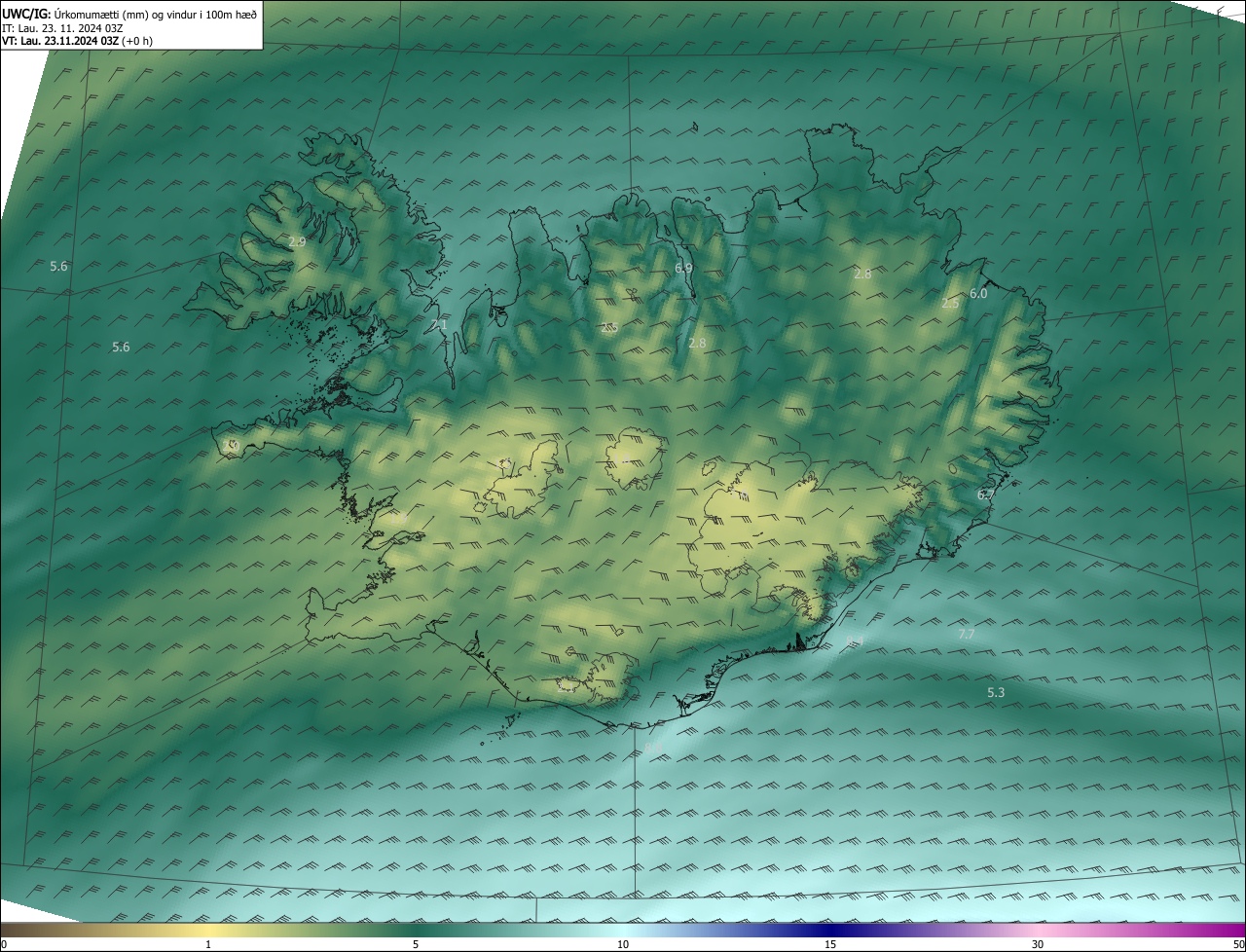Select the colorbar tick label 10
1246x952 pixels.
point(623,944)
